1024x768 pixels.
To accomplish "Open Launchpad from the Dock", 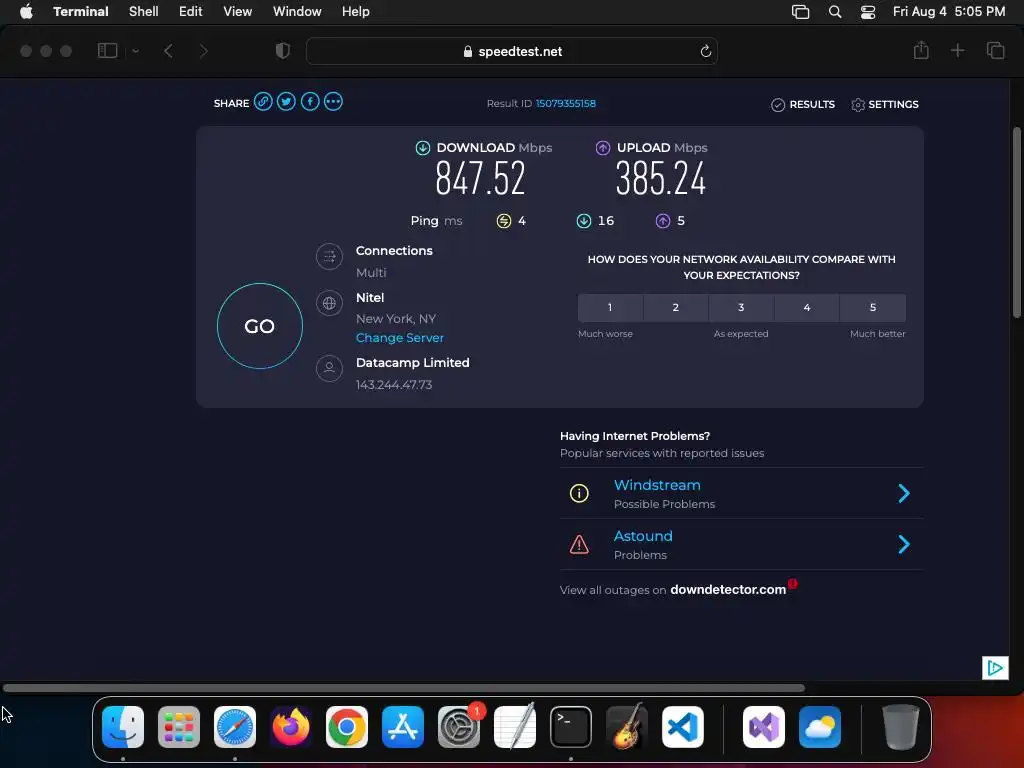I will (x=179, y=727).
